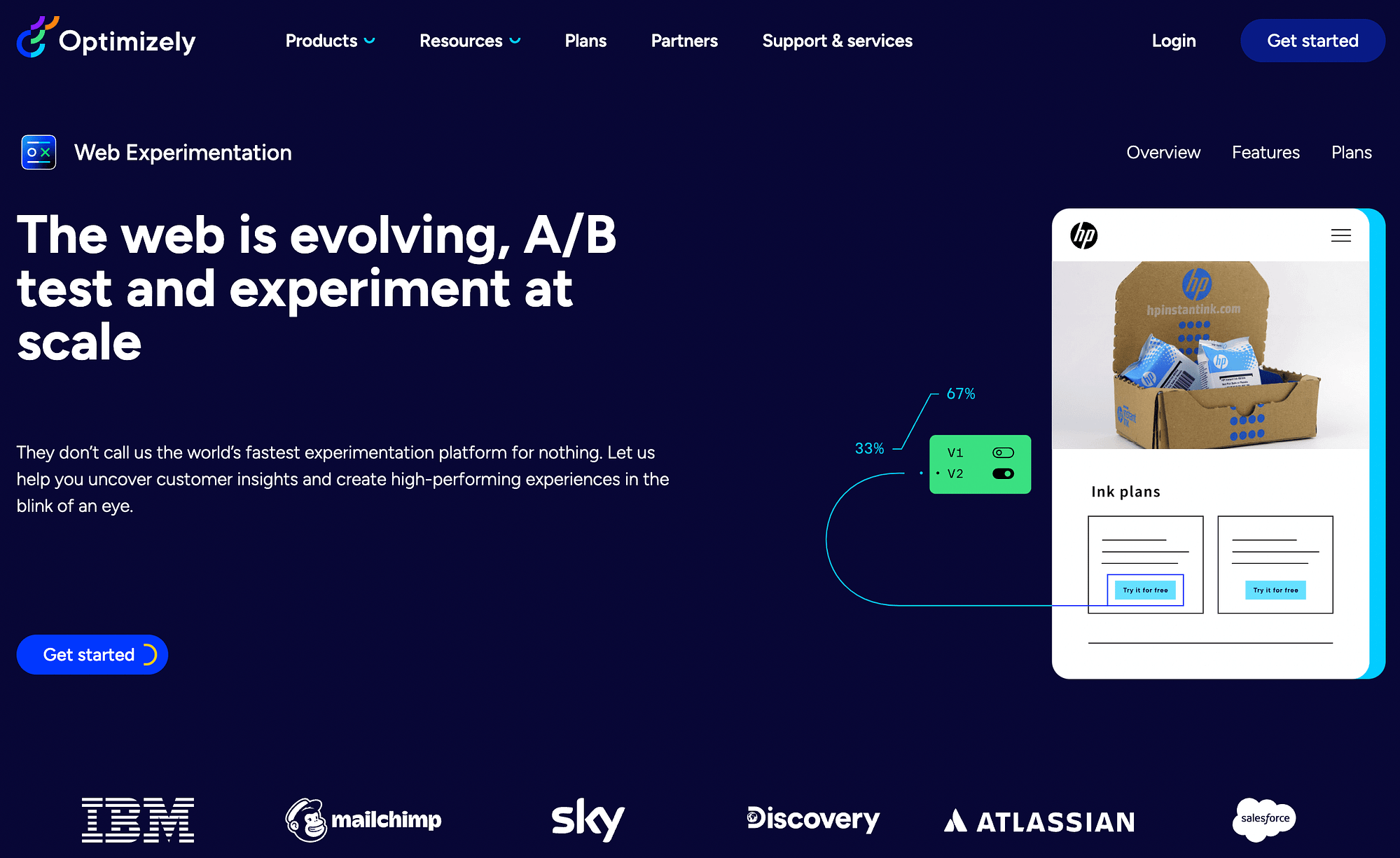1400x858 pixels.
Task: Select the Overview tab
Action: tap(1163, 152)
